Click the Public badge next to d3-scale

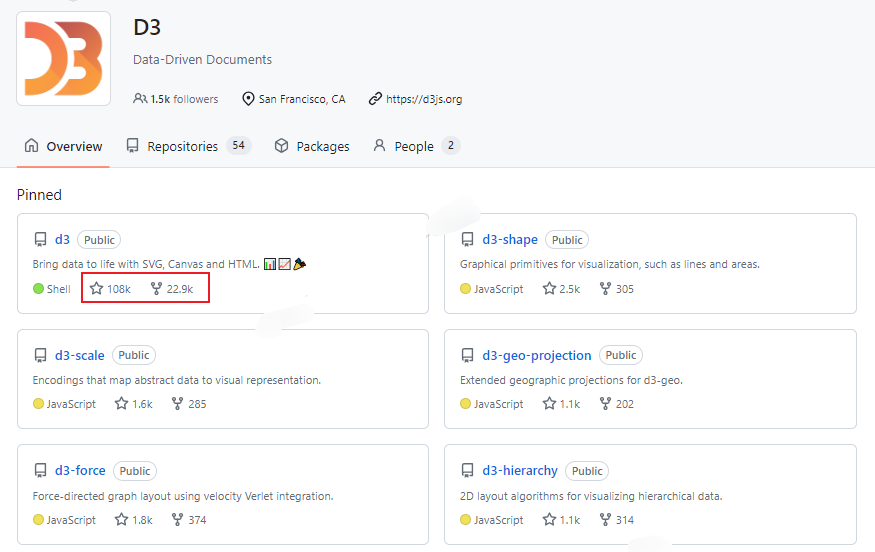[x=134, y=356]
